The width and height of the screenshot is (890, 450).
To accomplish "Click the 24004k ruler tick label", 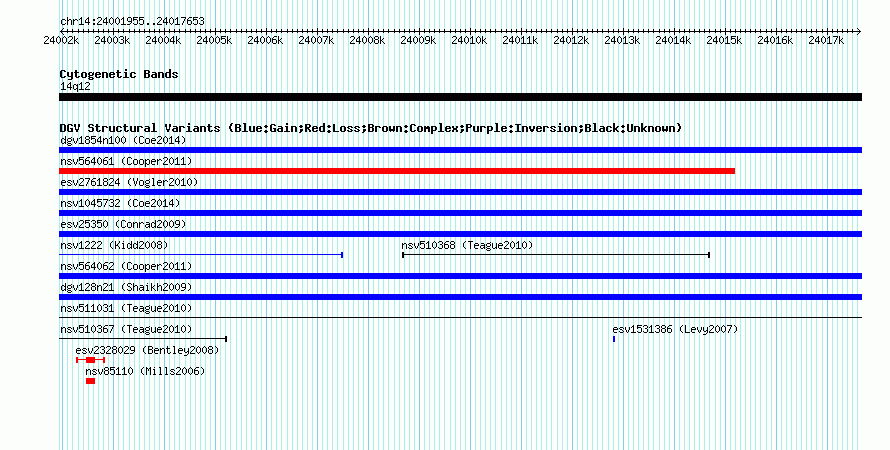I will pos(163,40).
